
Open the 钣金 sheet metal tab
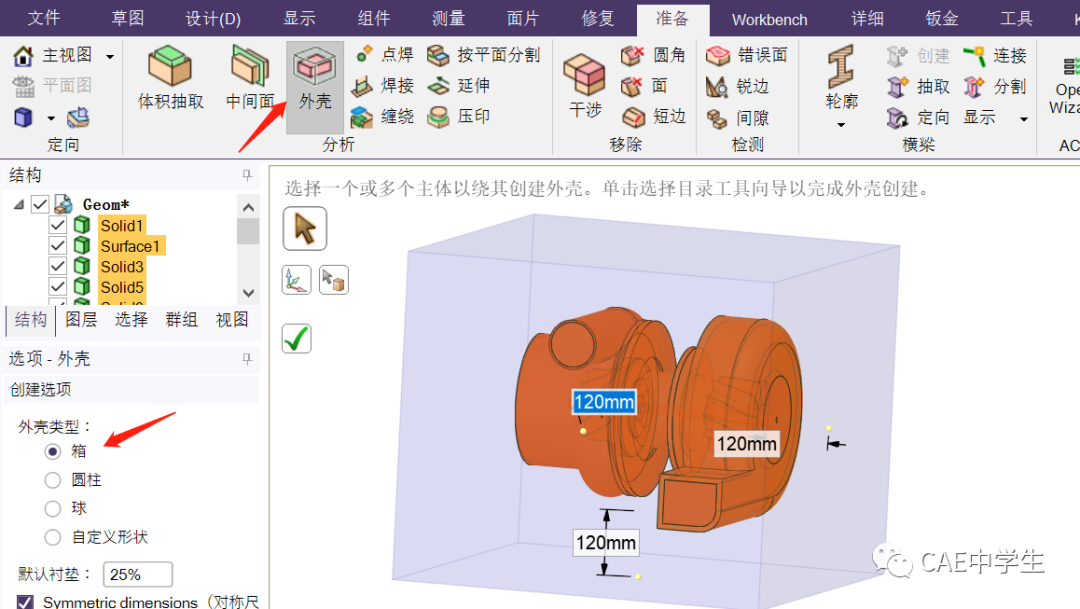942,18
